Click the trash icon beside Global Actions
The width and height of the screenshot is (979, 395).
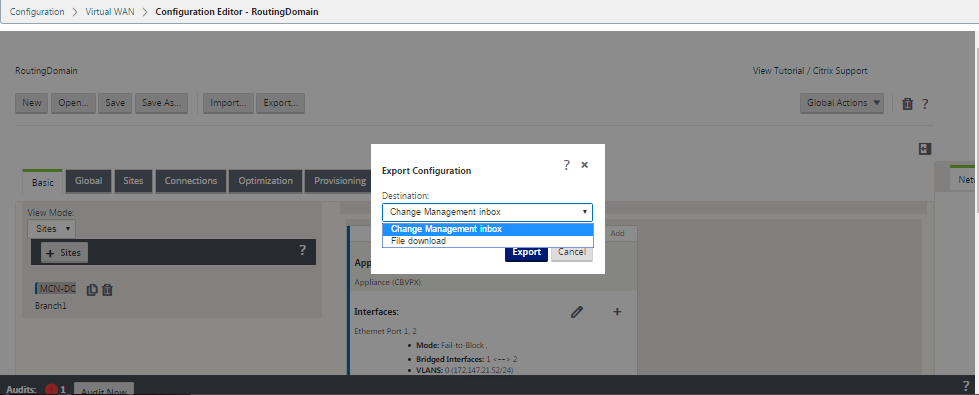click(908, 104)
